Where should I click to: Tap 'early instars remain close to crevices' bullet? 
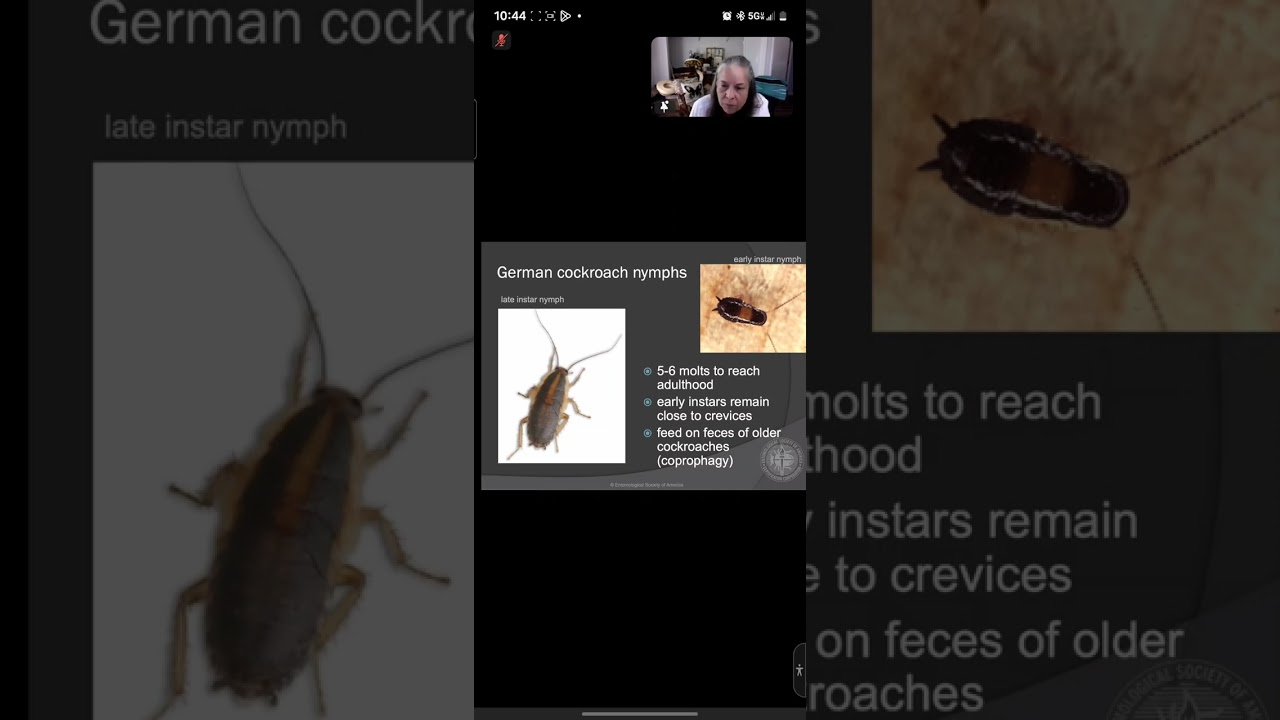713,408
